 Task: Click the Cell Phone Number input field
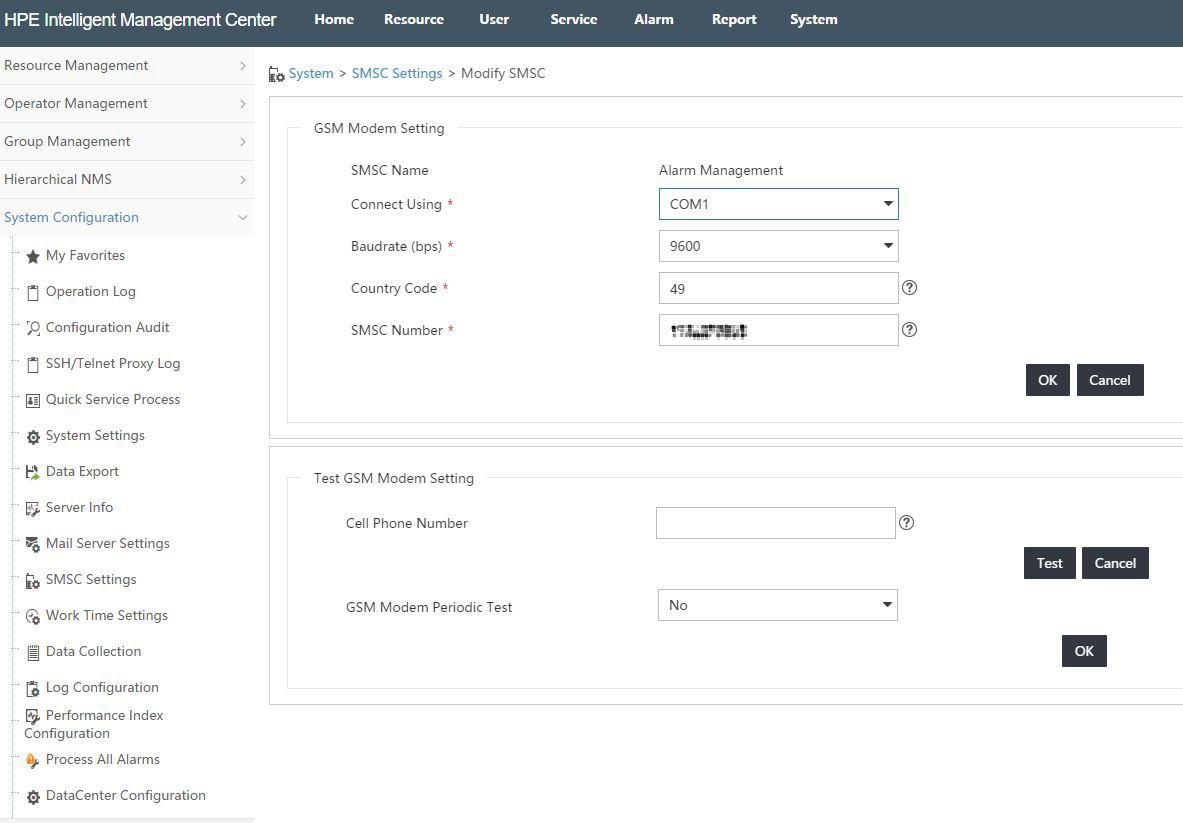click(776, 523)
